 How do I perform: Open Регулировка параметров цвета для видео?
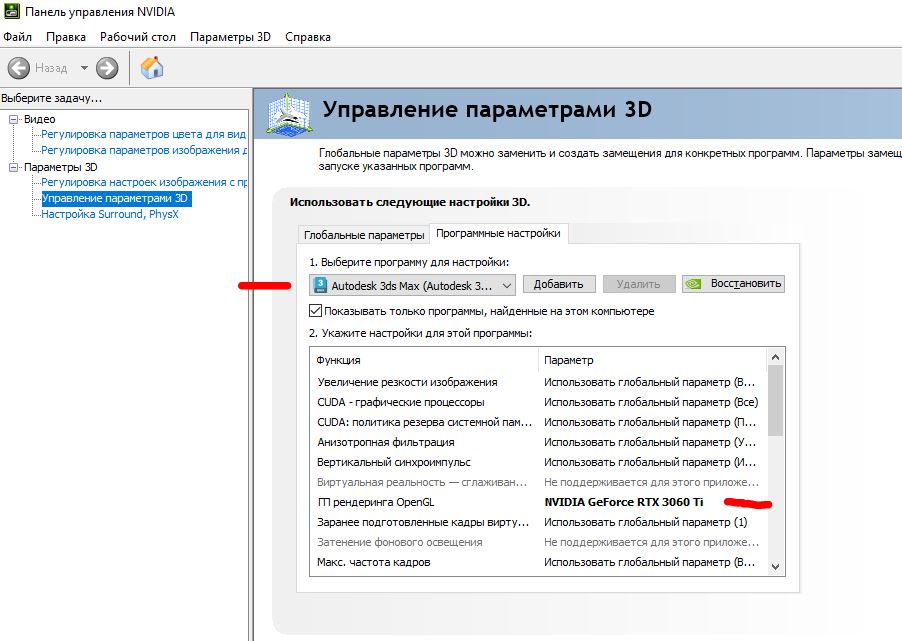tap(143, 134)
